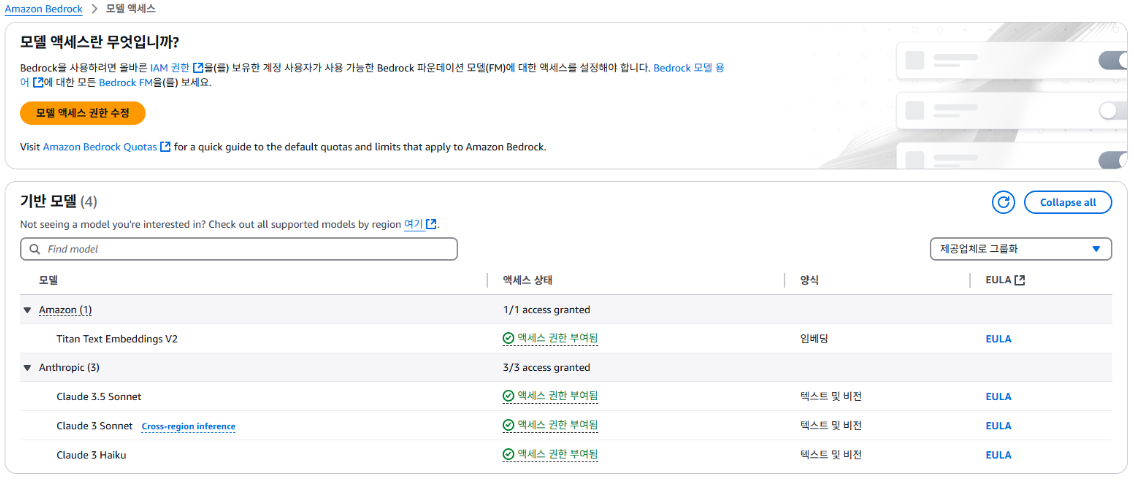The height and width of the screenshot is (481, 1134).
Task: Toggle the middle switch in banner illustration
Action: click(1112, 111)
